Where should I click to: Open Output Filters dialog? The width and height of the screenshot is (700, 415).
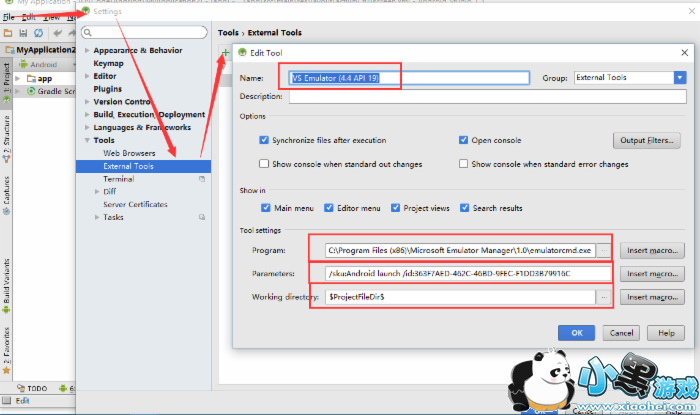(647, 140)
